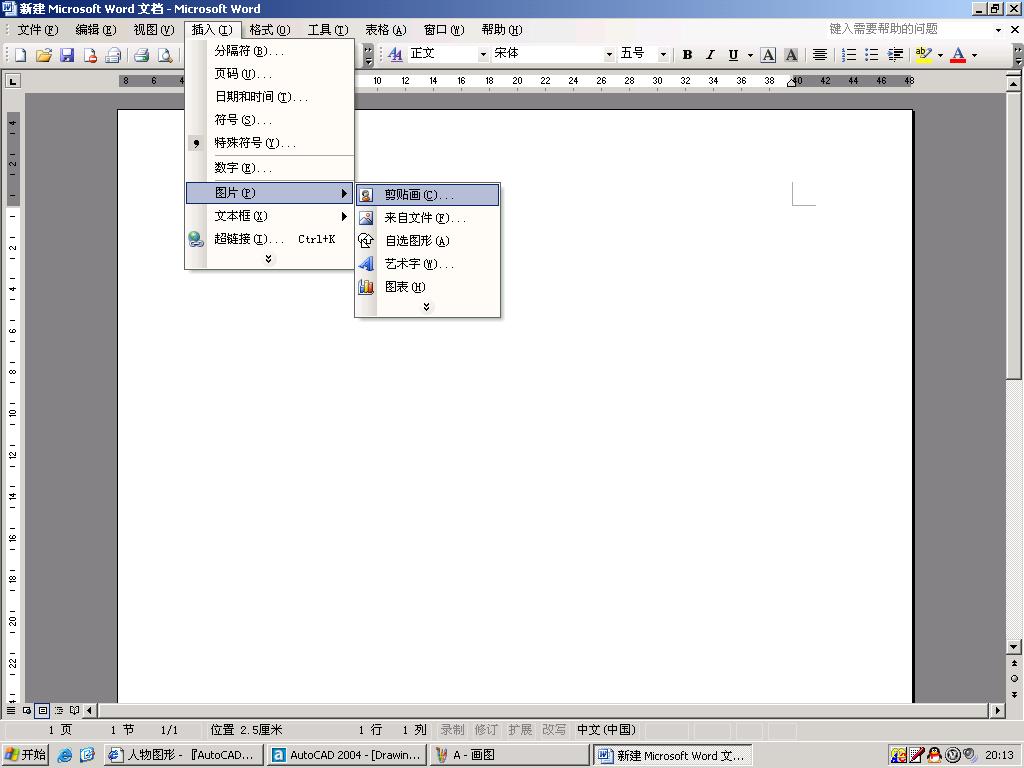The image size is (1024, 768).
Task: Toggle Character Shading button
Action: pos(791,55)
